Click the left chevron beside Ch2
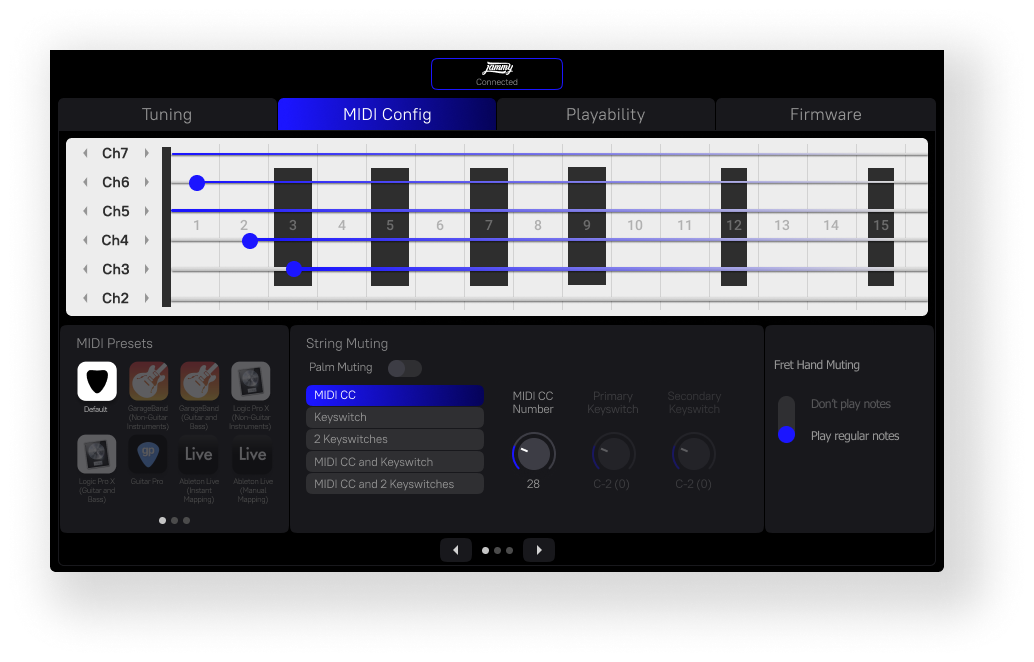This screenshot has height=662, width=1034. (x=85, y=298)
